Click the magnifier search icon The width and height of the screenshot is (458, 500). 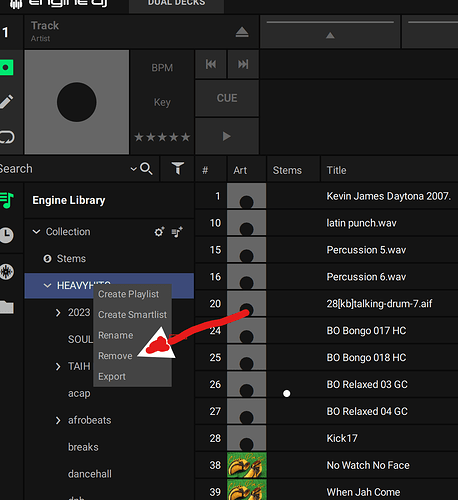tap(146, 169)
